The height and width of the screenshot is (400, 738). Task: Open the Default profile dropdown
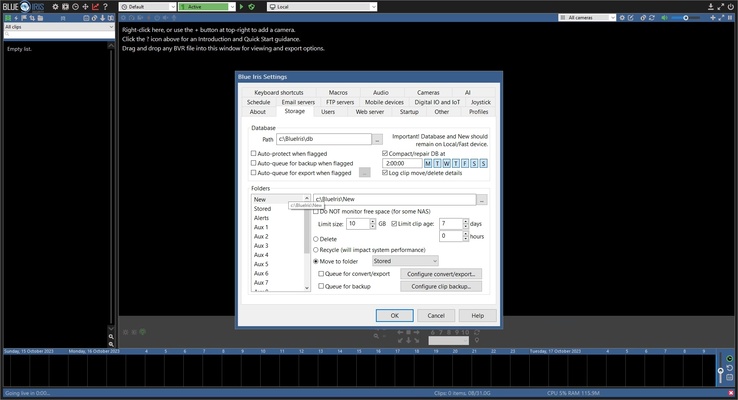[x=148, y=7]
